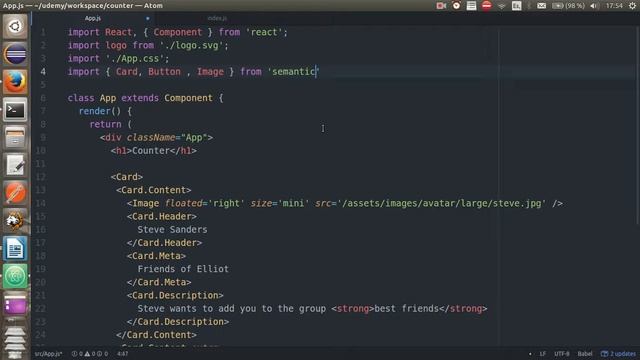Screen dimensions: 640x360
Task: Open linter errors and warnings count
Action: (x=90, y=354)
